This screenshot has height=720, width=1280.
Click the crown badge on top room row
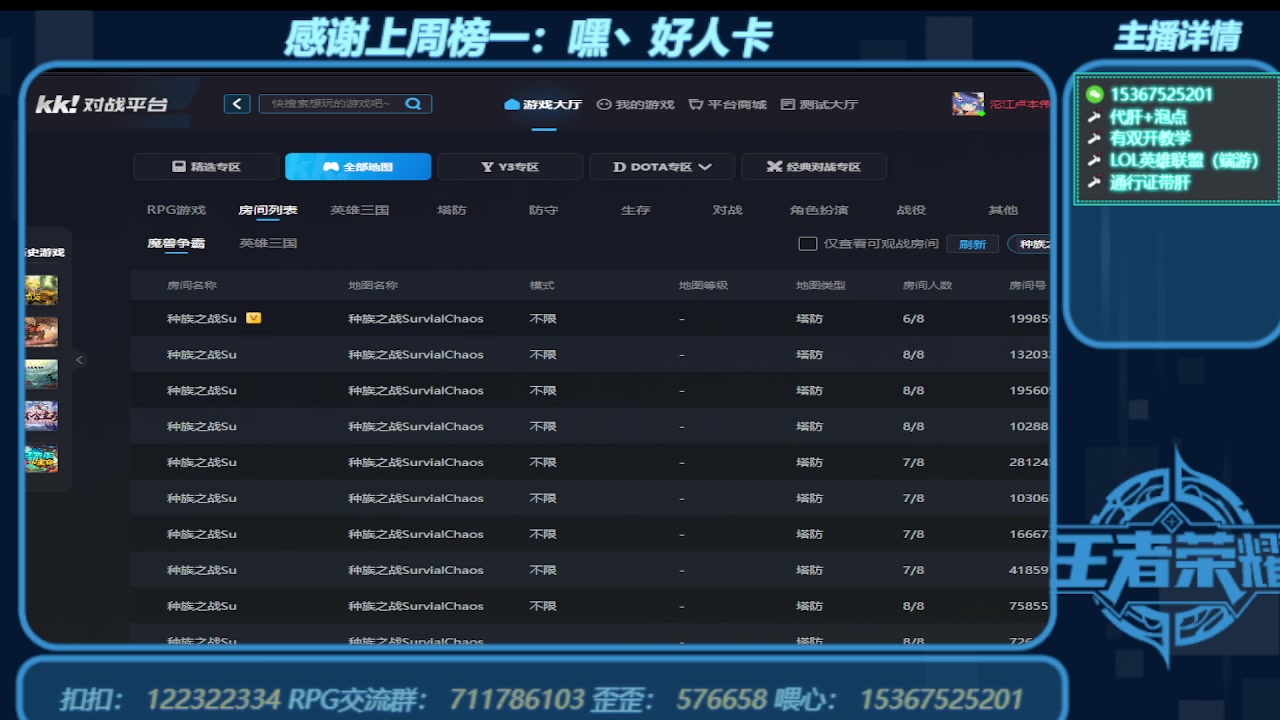point(253,317)
